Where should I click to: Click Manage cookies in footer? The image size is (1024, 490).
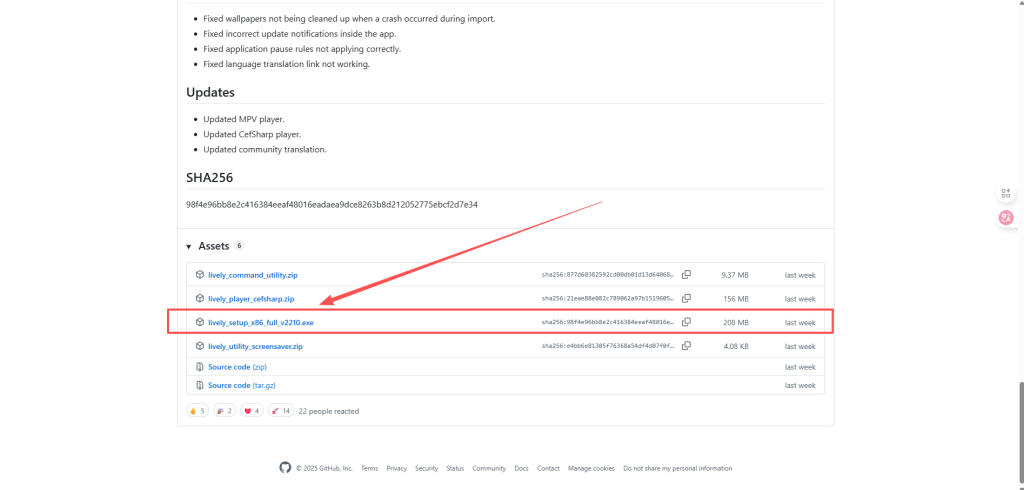tap(591, 468)
